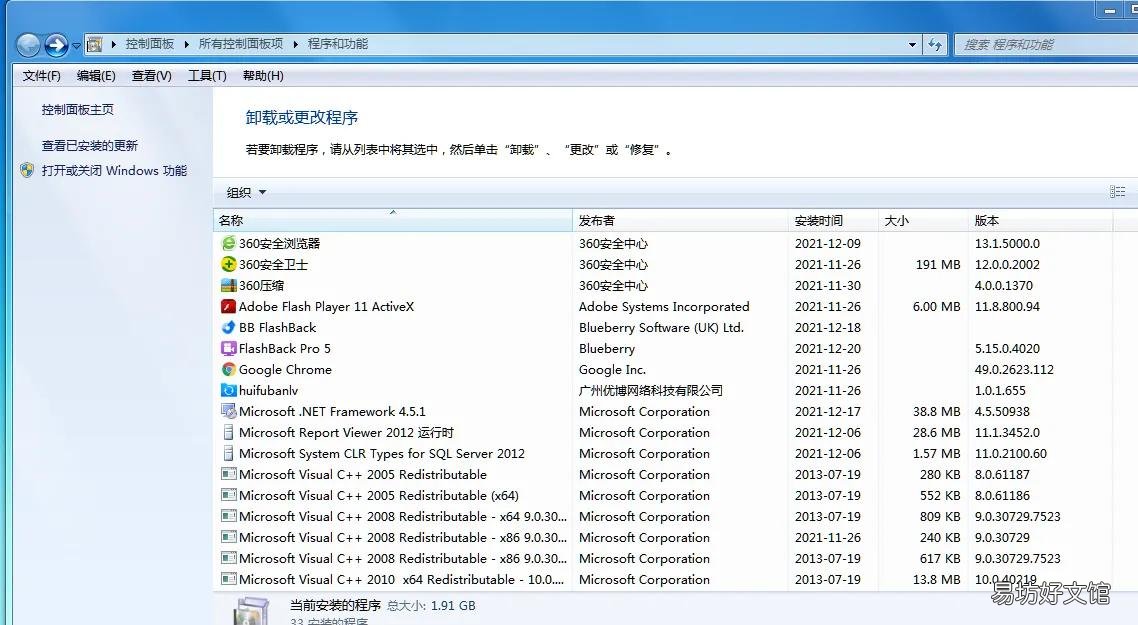Image resolution: width=1138 pixels, height=625 pixels.
Task: Open the 帮助(H) menu
Action: pyautogui.click(x=263, y=75)
